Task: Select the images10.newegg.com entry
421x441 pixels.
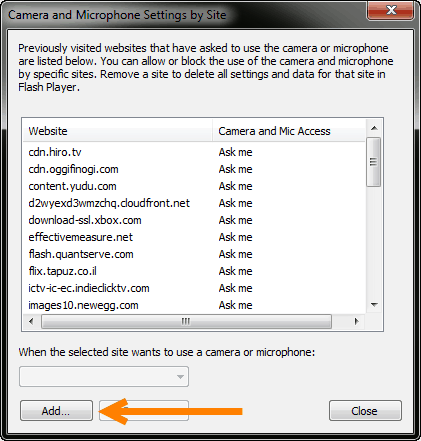Action: pos(194,305)
